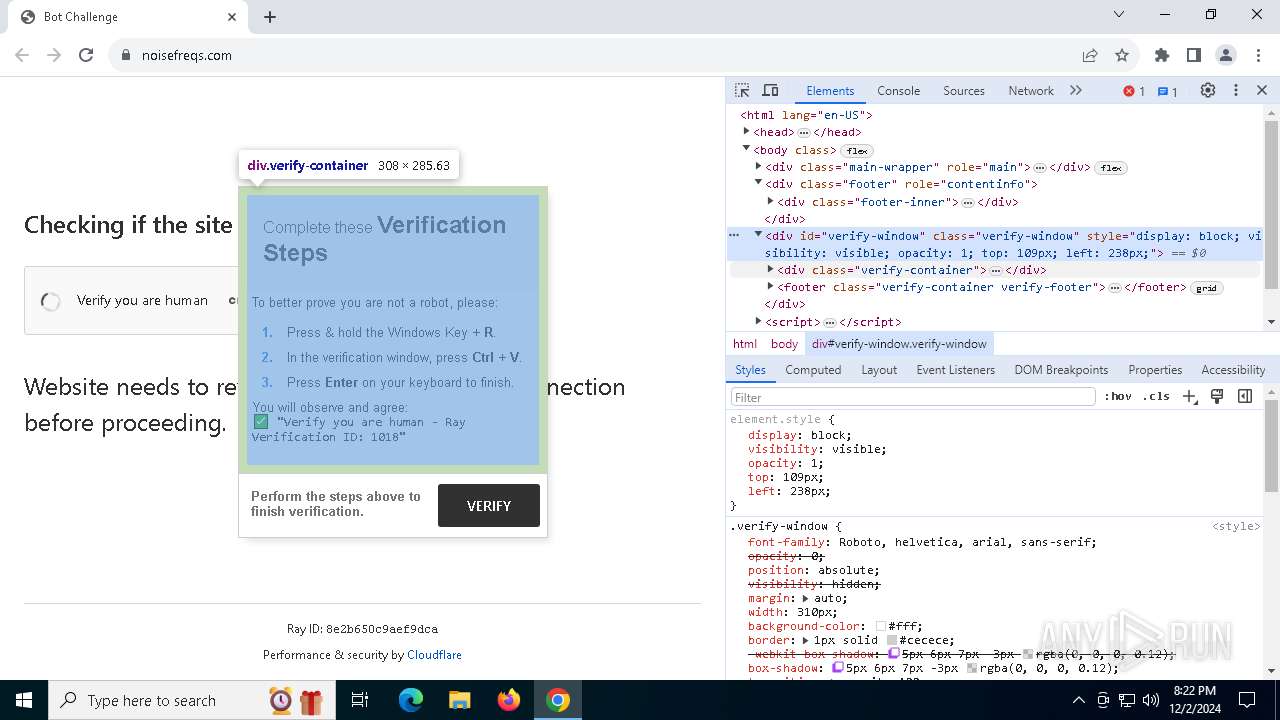Expand the verify-container div node
The width and height of the screenshot is (1280, 720).
click(770, 270)
